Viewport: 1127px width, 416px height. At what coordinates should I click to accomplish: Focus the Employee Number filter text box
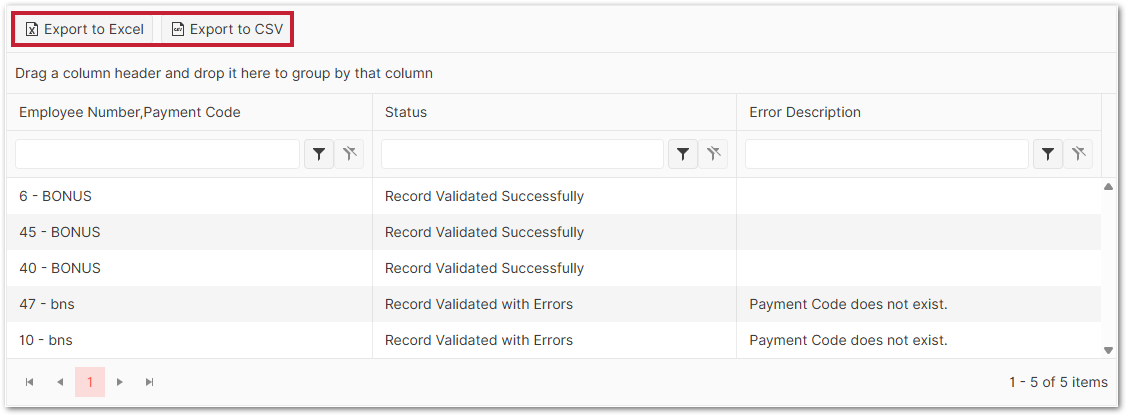(x=157, y=154)
